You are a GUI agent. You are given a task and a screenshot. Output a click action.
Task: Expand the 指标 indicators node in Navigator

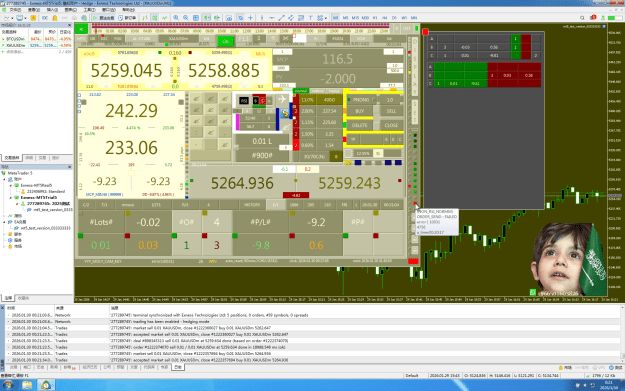[5, 216]
